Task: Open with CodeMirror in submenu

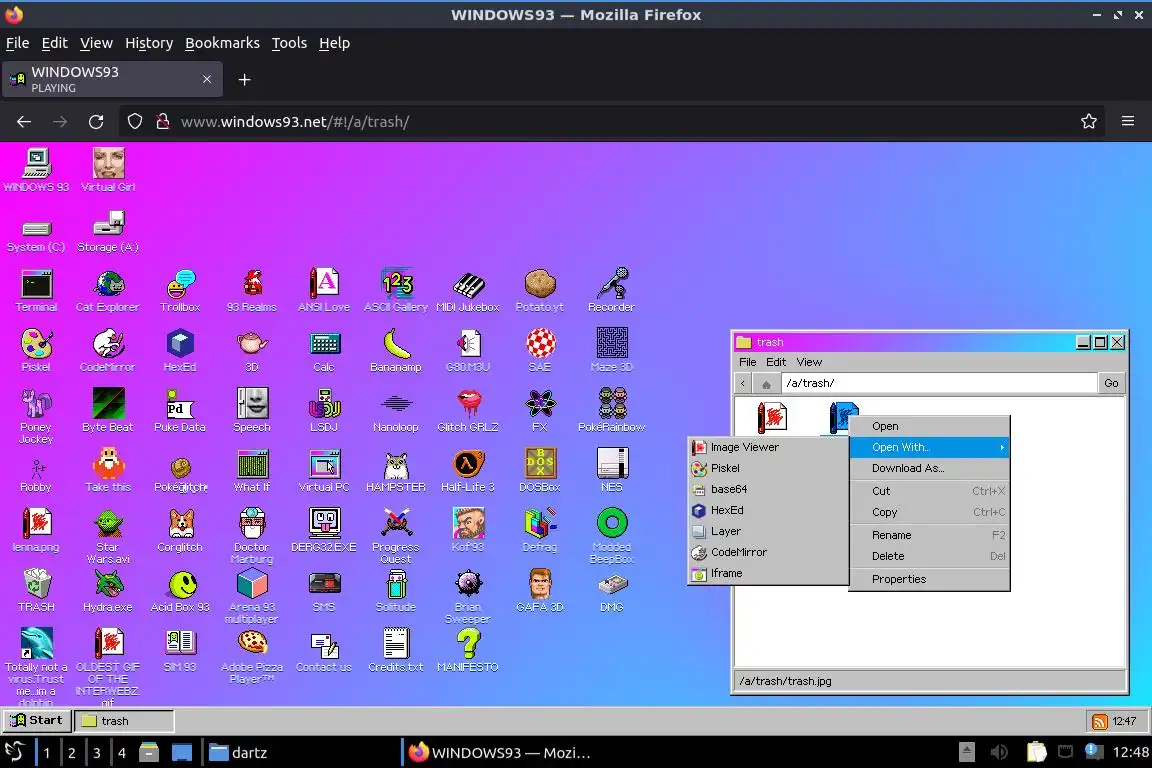Action: pos(768,552)
